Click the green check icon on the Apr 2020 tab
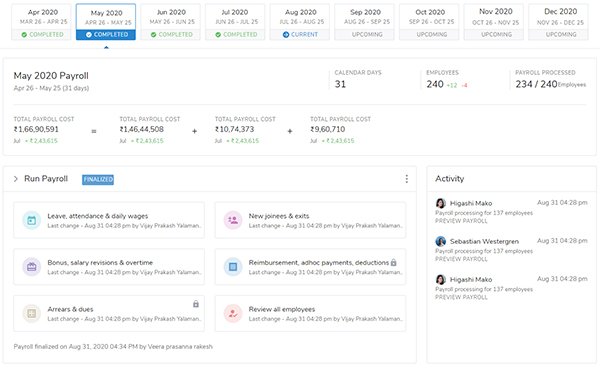The height and width of the screenshot is (370, 600). click(x=24, y=35)
